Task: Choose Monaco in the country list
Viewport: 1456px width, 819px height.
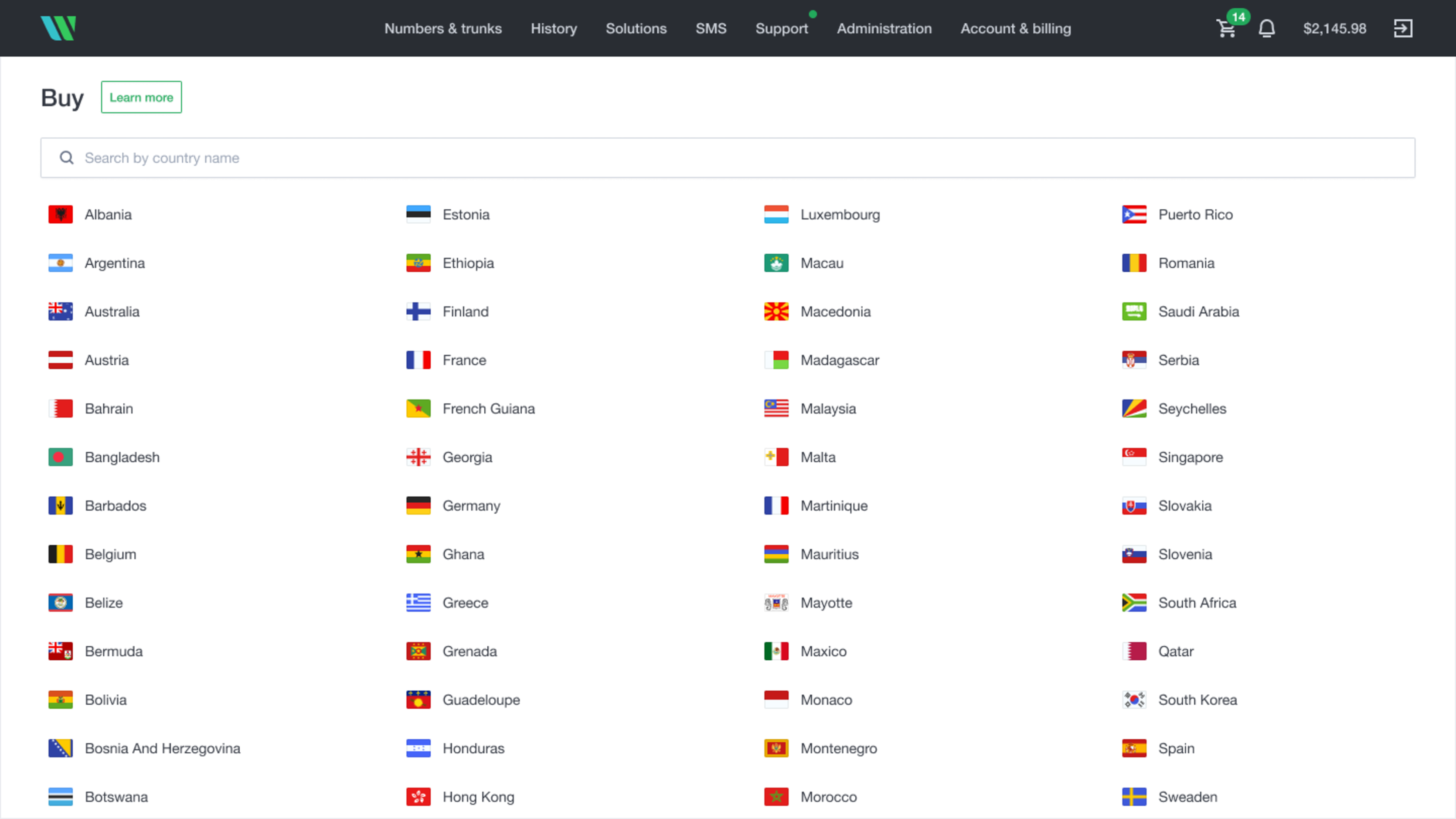Action: pyautogui.click(x=826, y=700)
